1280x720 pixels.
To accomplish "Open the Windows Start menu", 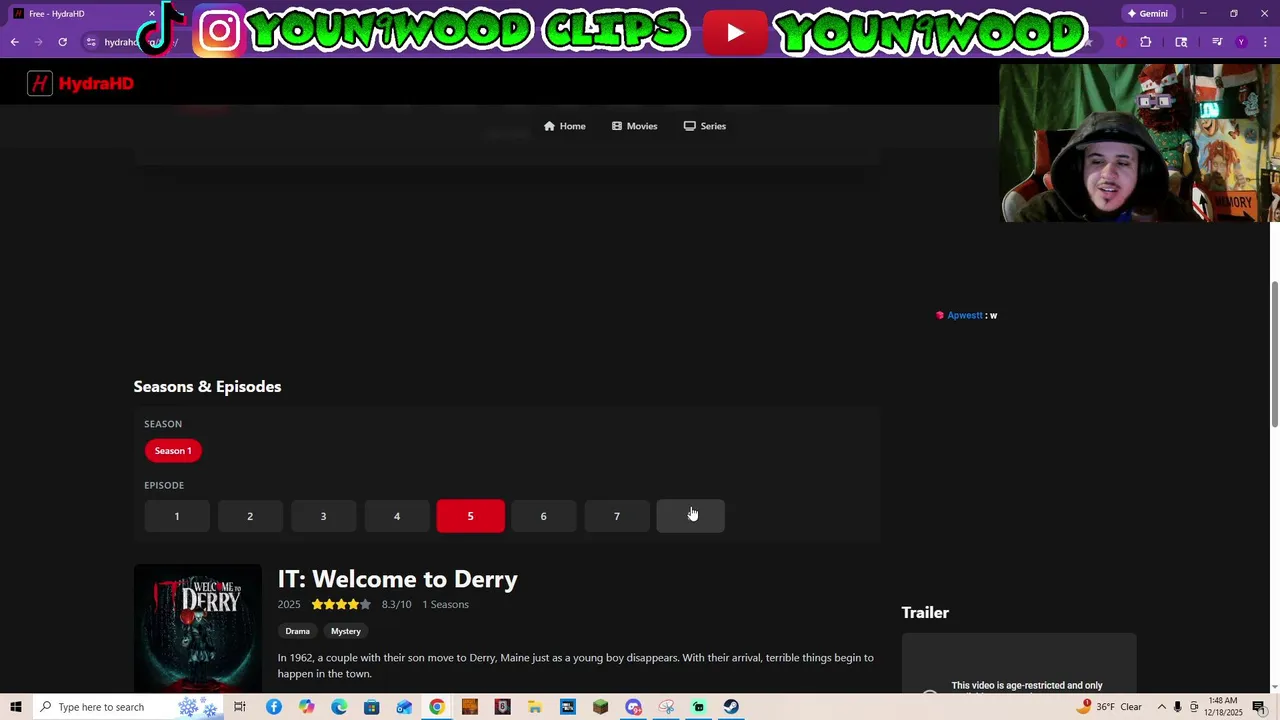I will (15, 707).
